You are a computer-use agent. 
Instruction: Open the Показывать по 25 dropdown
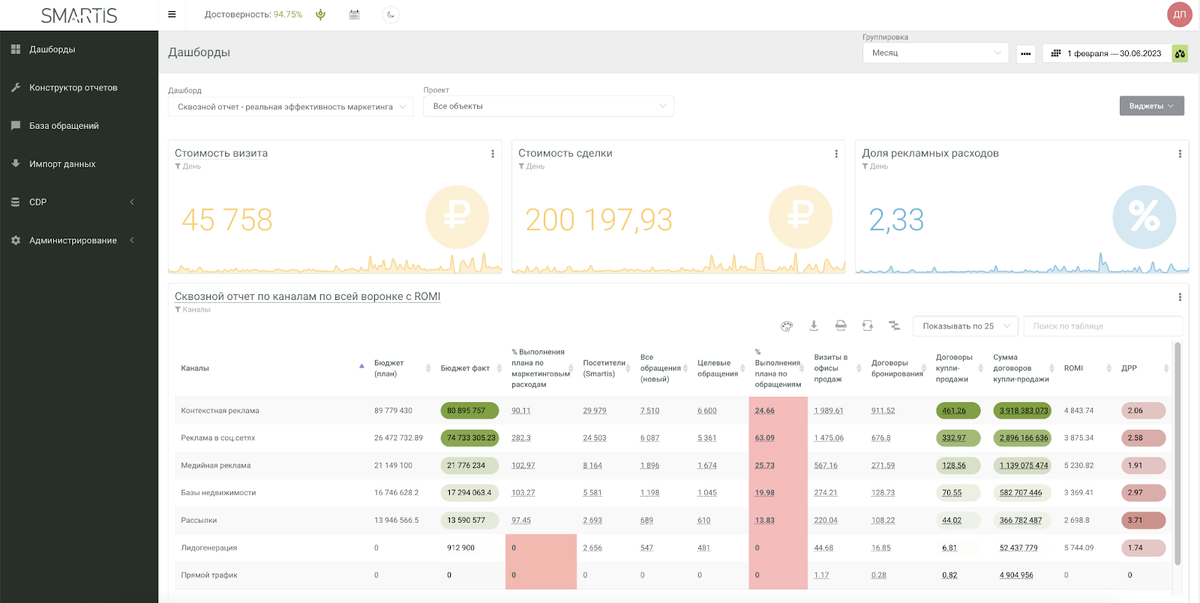(x=965, y=326)
